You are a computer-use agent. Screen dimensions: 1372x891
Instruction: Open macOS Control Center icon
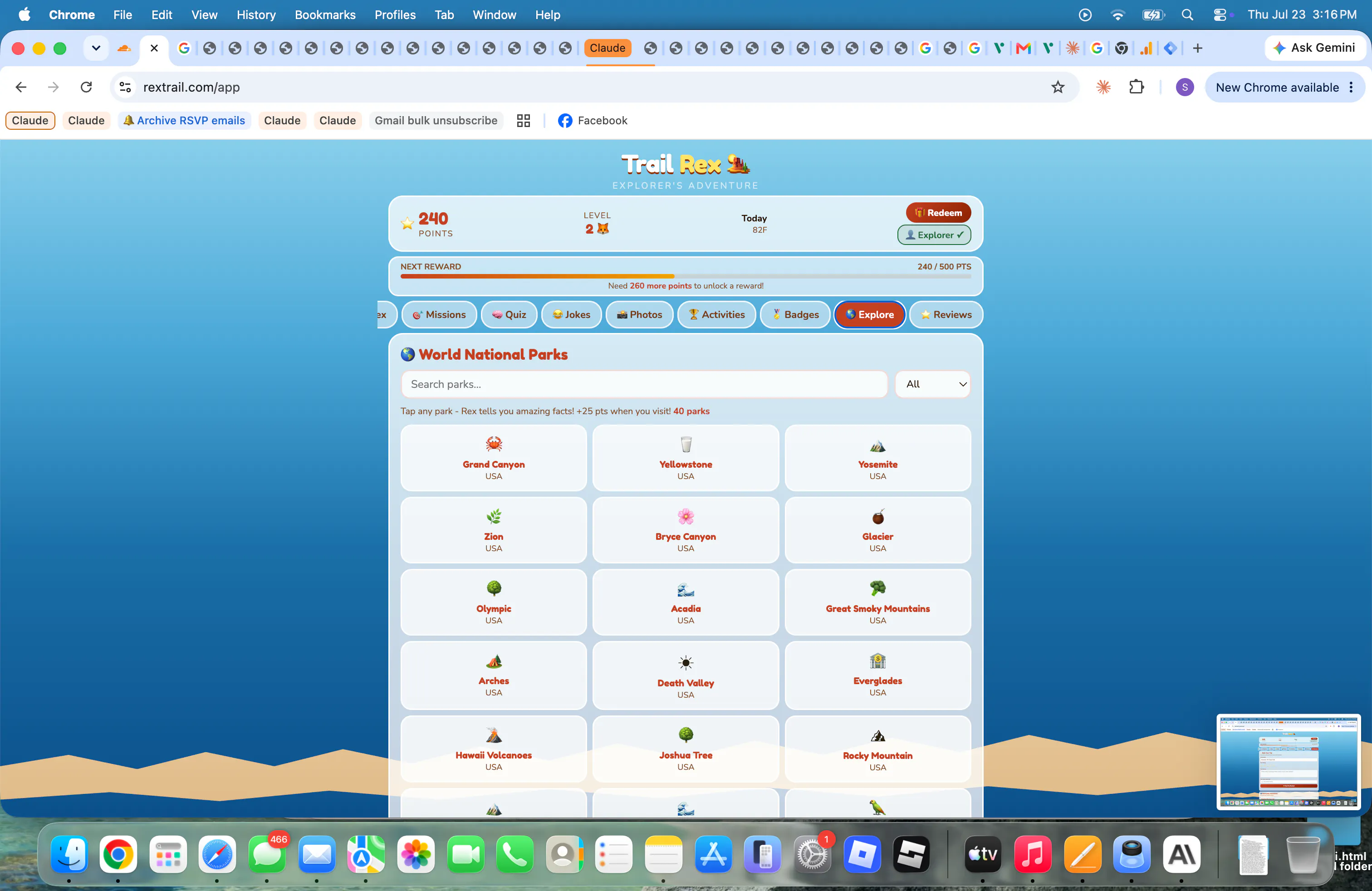pyautogui.click(x=1220, y=15)
